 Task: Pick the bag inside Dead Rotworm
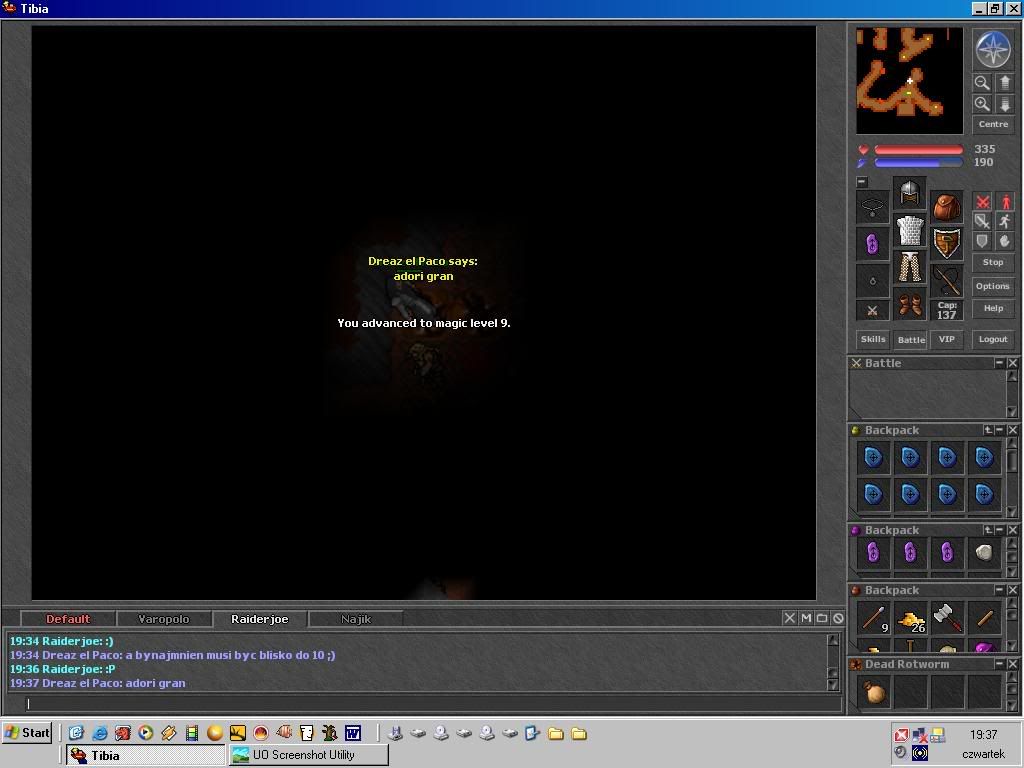[x=874, y=692]
